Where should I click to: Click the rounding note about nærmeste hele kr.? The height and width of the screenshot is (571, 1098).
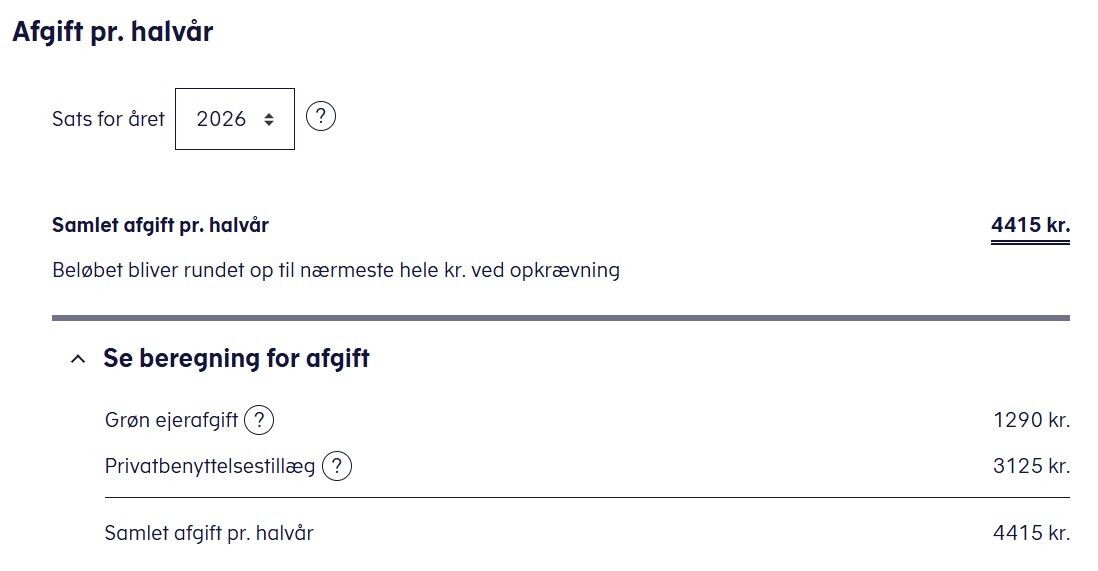[335, 270]
